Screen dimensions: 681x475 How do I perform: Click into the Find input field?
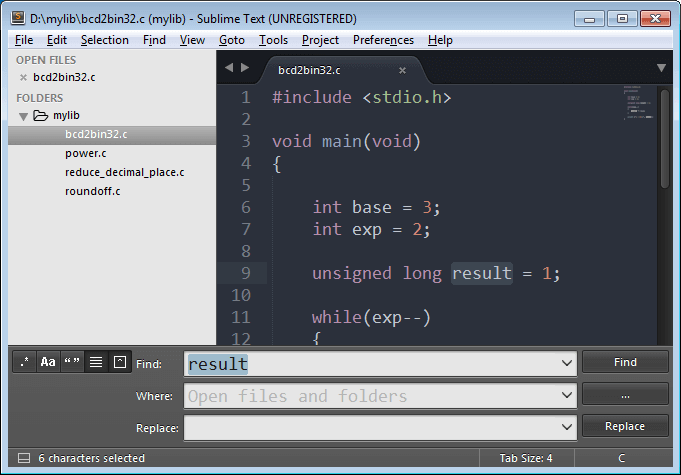click(x=380, y=364)
